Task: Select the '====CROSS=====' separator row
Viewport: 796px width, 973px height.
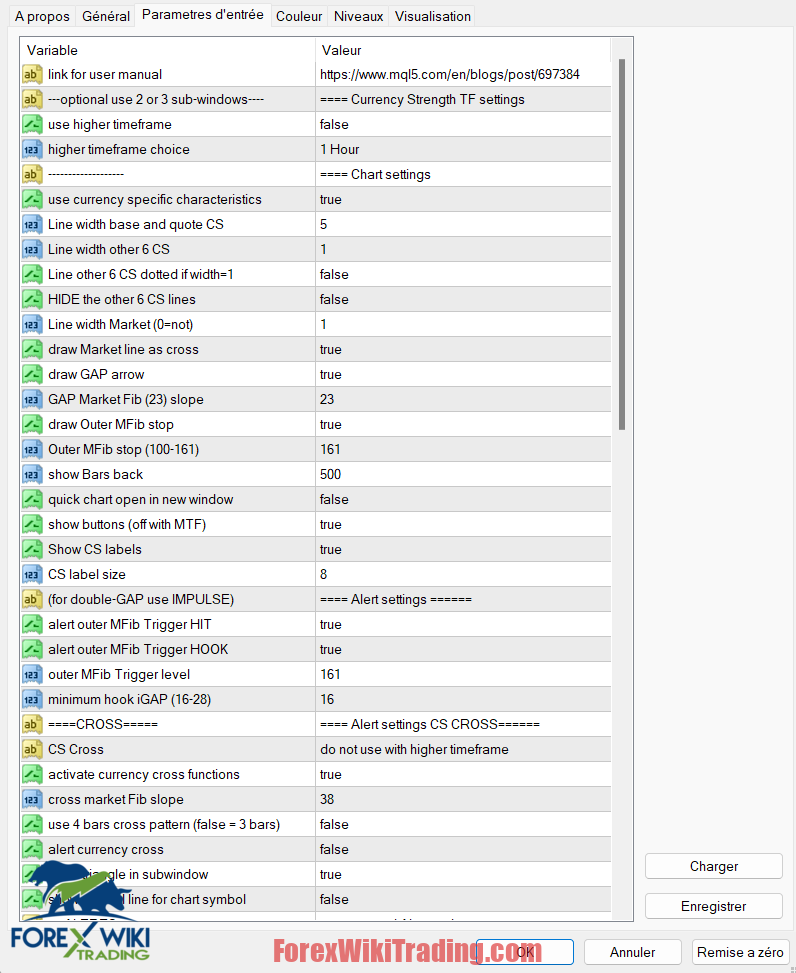Action: pyautogui.click(x=316, y=724)
